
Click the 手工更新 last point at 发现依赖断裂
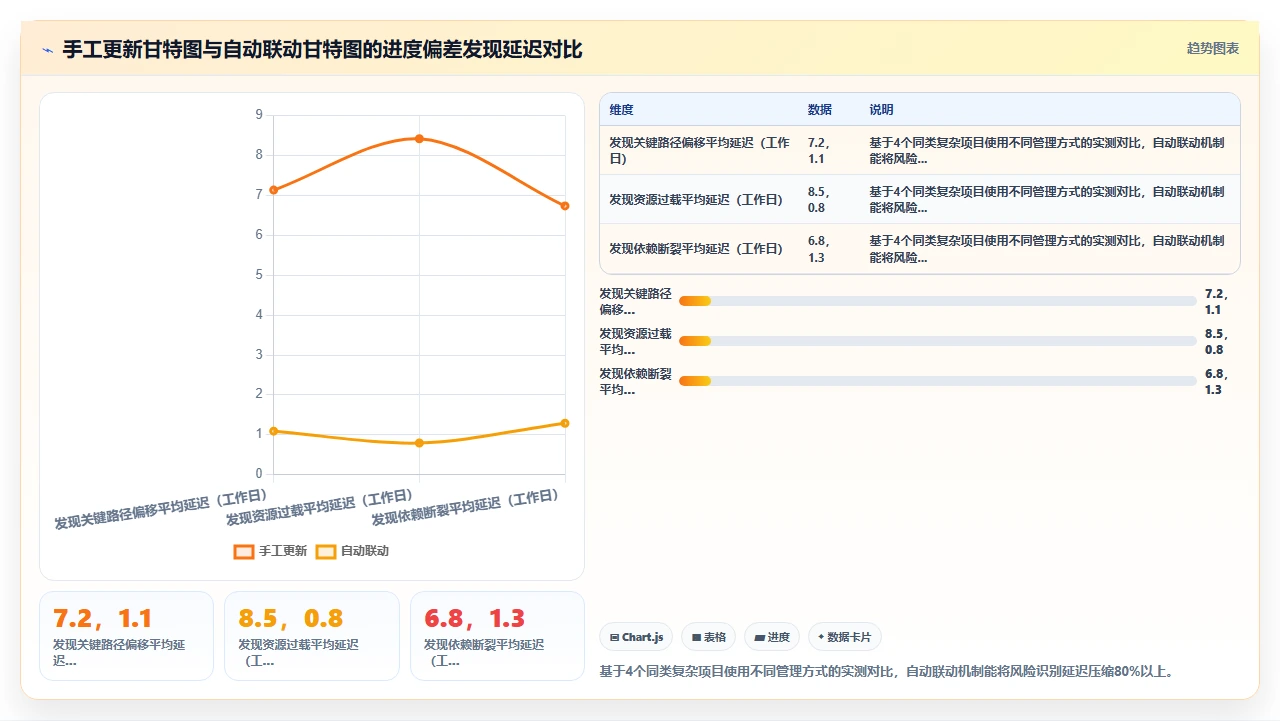[565, 206]
